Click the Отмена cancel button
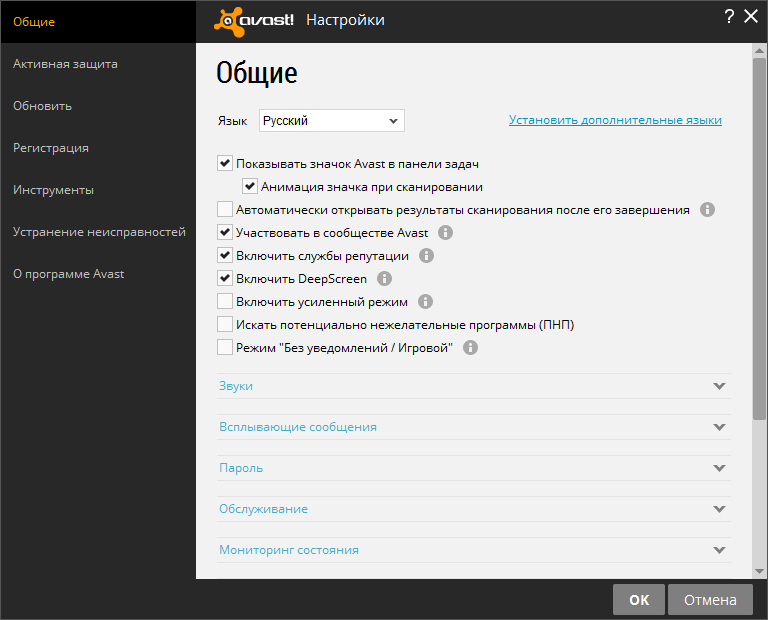Image resolution: width=768 pixels, height=620 pixels. tap(710, 599)
